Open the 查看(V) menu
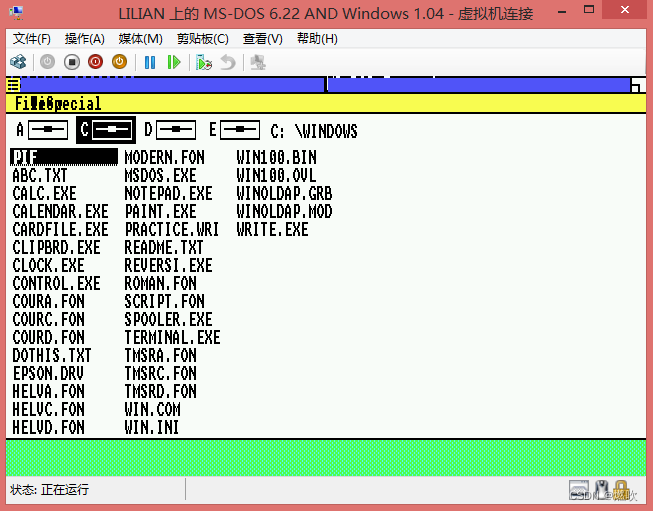 [263, 39]
